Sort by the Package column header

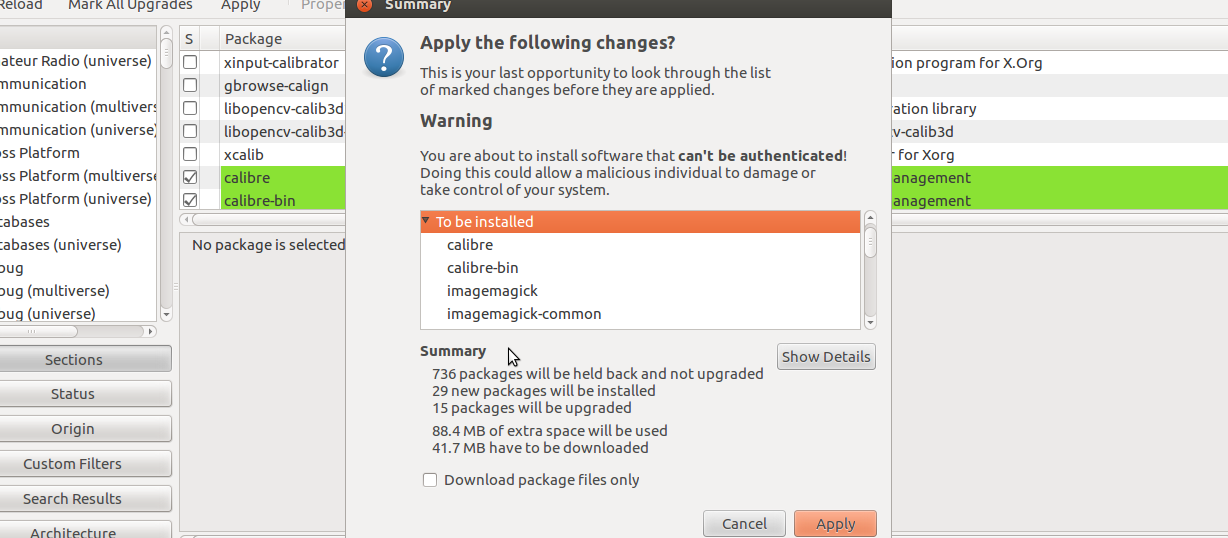pos(254,39)
